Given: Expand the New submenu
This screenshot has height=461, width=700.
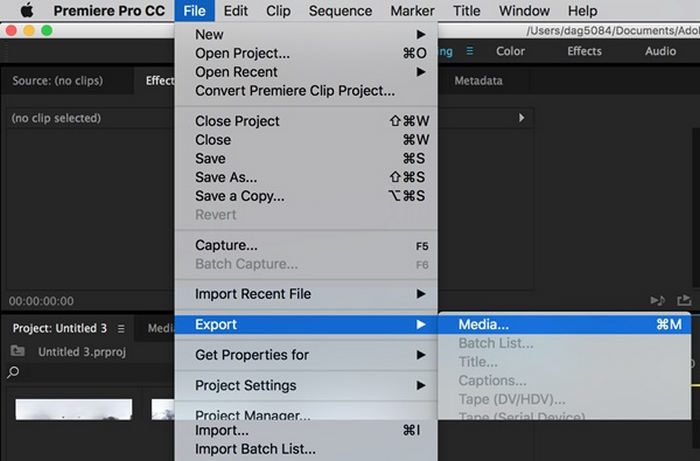Looking at the screenshot, I should [x=306, y=34].
